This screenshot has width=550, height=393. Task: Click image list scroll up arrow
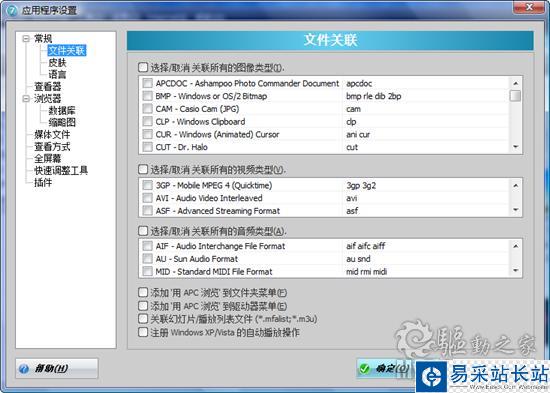point(515,83)
